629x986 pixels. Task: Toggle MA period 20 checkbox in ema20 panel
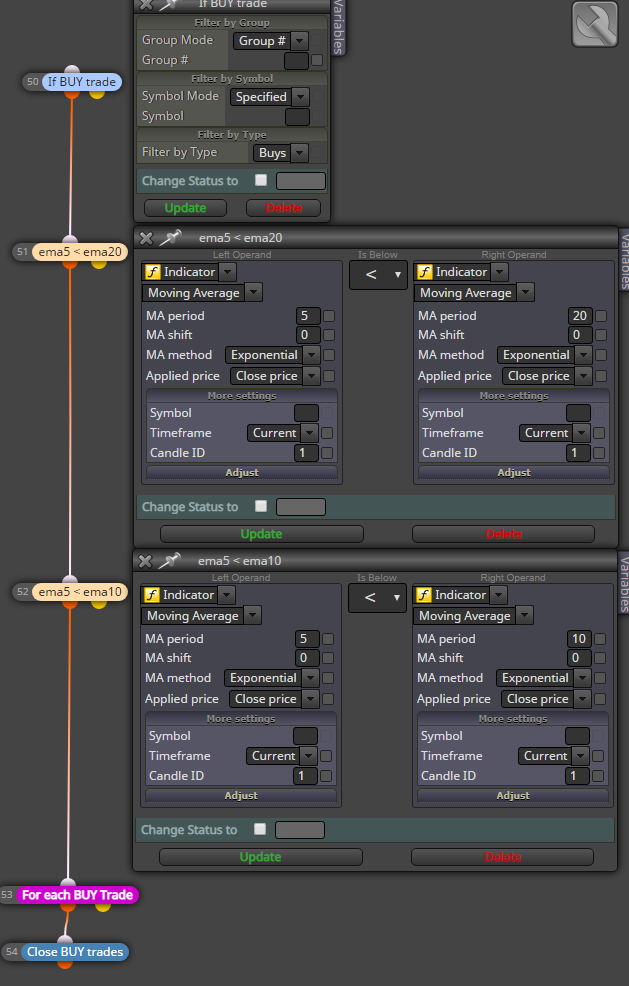click(601, 316)
